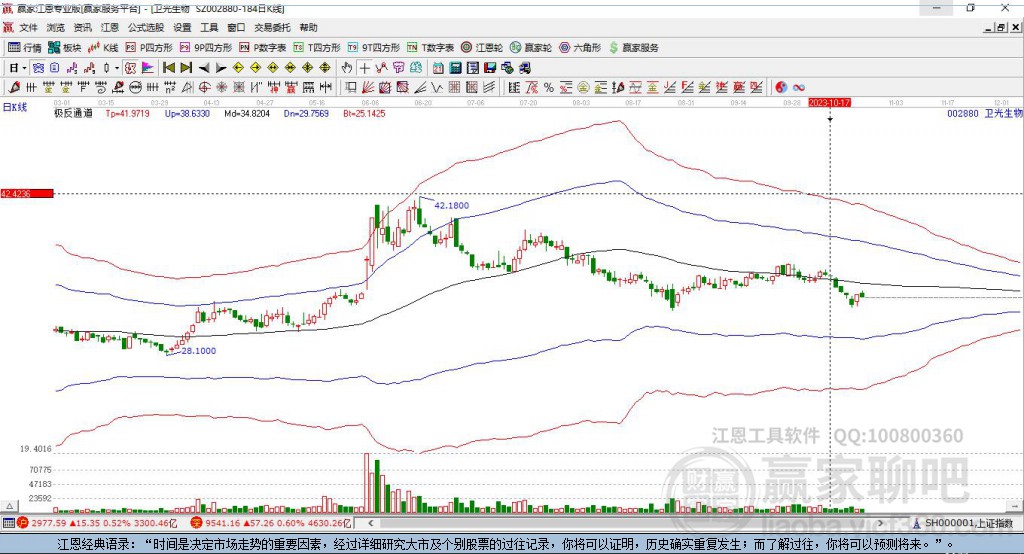Click SH000001,上证指数 in status bar
Screen dimensions: 1024x554
[968, 523]
